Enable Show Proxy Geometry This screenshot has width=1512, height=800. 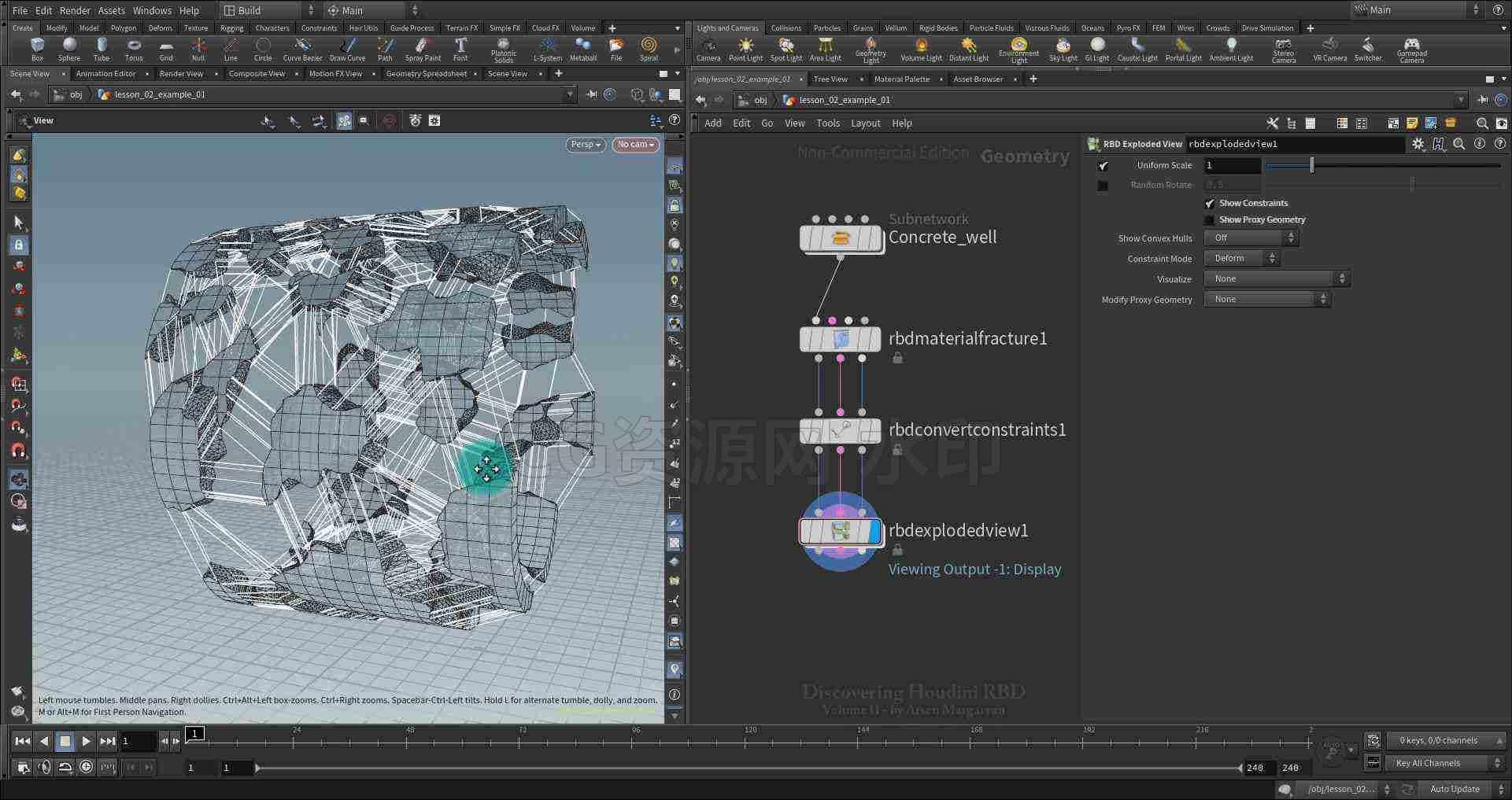[x=1210, y=220]
